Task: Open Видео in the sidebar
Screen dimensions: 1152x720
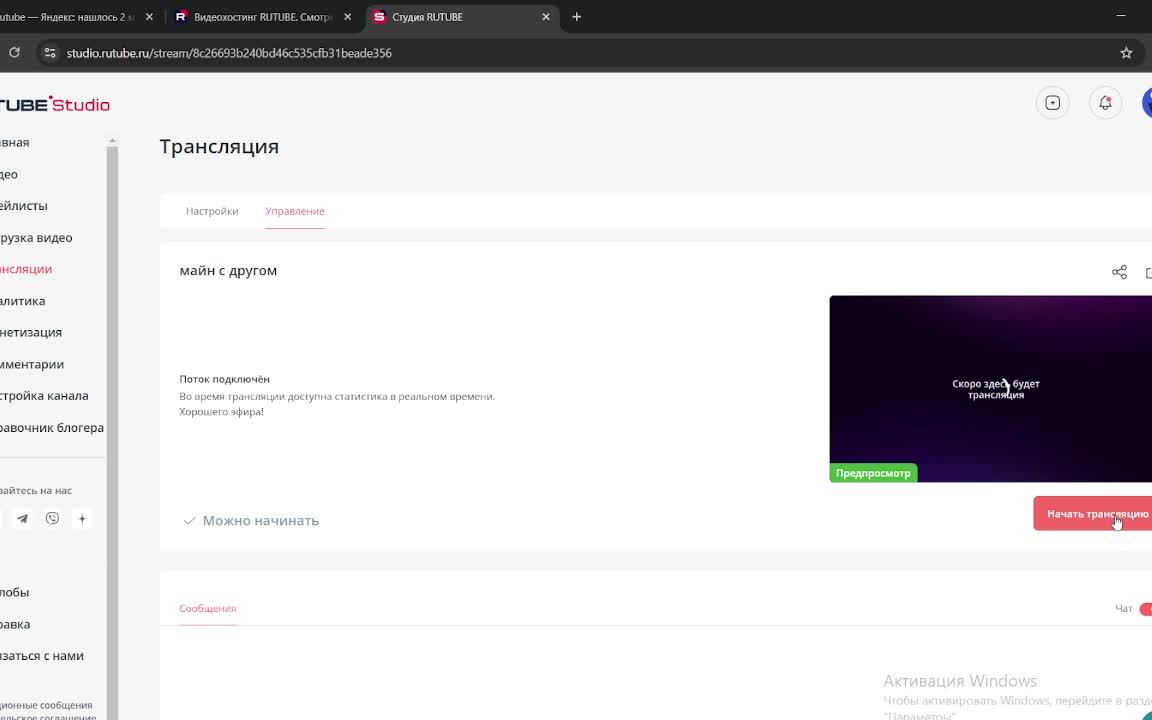Action: 9,174
